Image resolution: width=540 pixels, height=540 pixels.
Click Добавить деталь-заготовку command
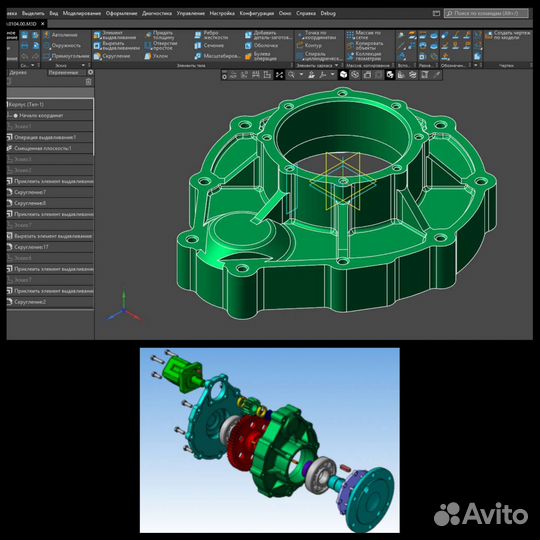(269, 35)
